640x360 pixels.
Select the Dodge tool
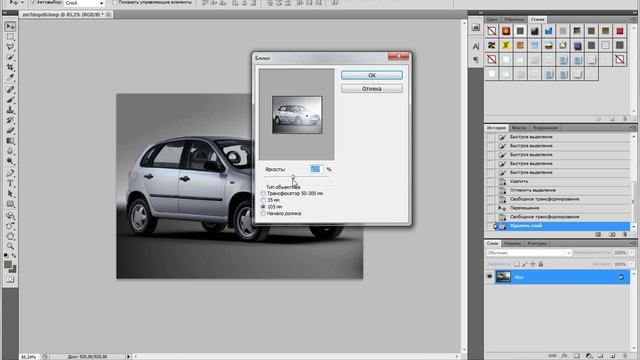click(10, 161)
